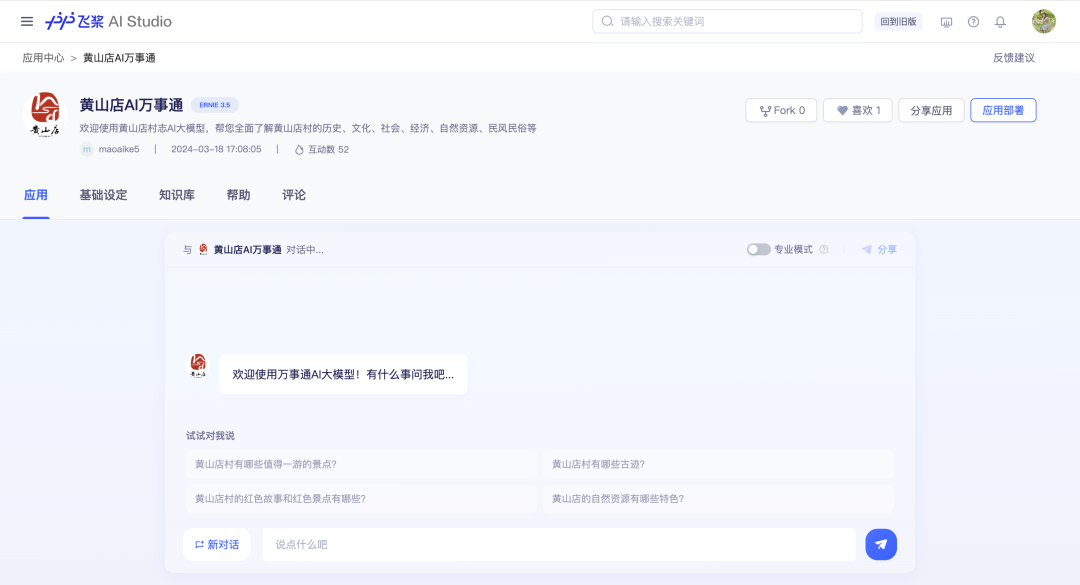Image resolution: width=1080 pixels, height=585 pixels.
Task: Click the 黄山店 app logo beside the title
Action: pos(45,114)
